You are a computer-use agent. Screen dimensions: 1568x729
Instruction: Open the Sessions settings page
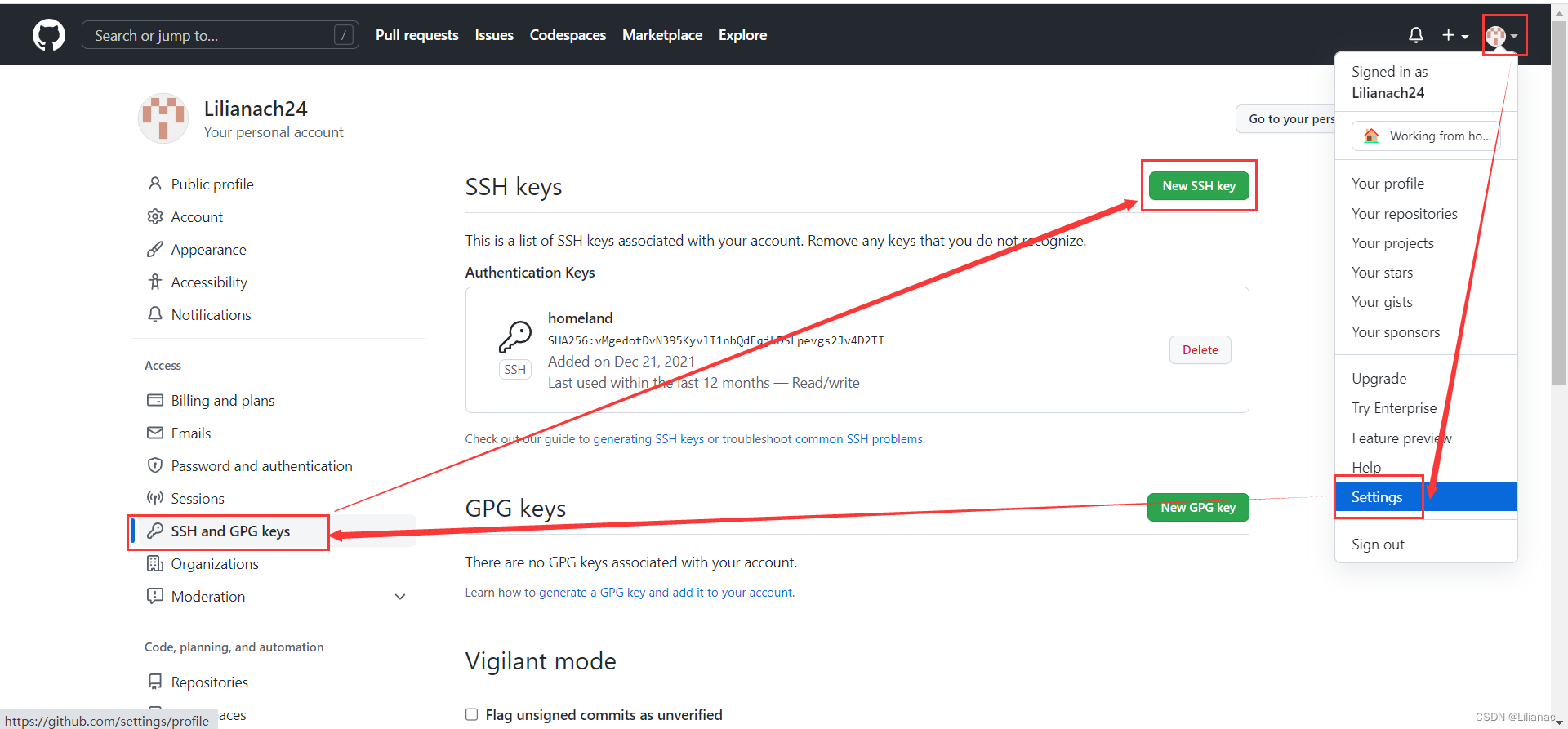198,499
